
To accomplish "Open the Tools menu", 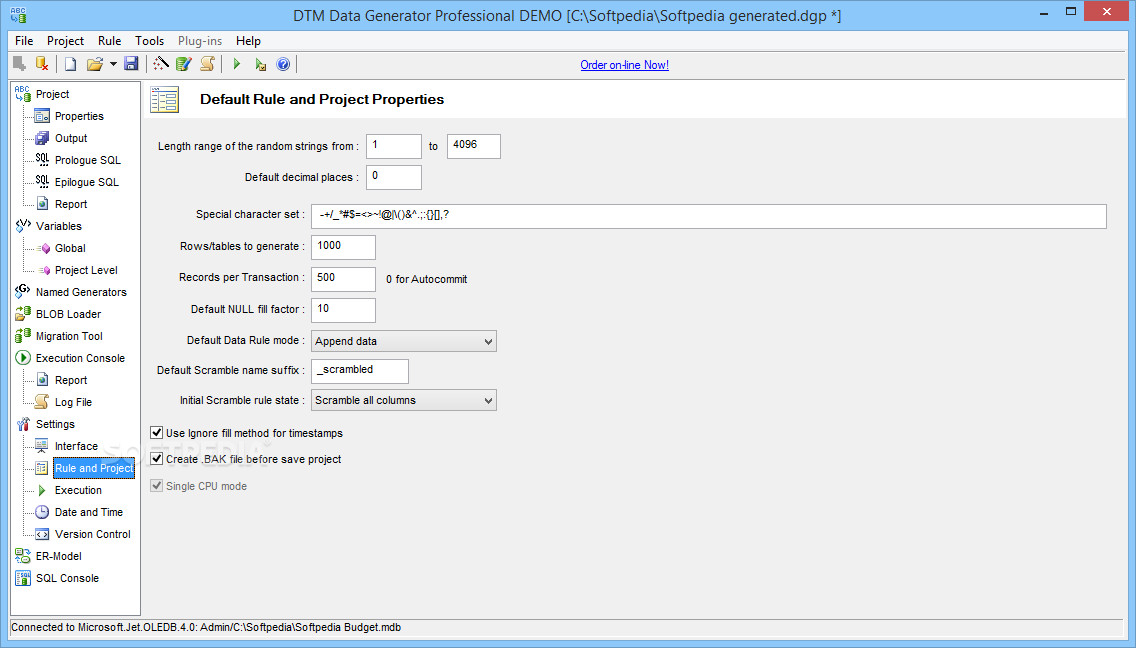I will 149,41.
